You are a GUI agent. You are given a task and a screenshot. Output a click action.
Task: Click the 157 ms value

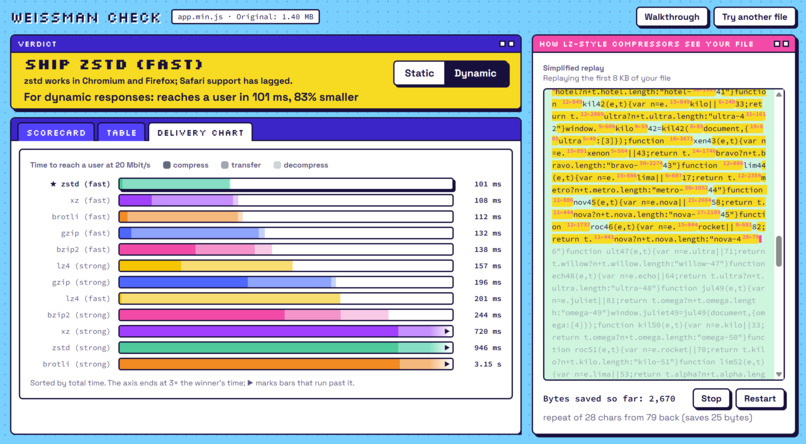tap(488, 266)
